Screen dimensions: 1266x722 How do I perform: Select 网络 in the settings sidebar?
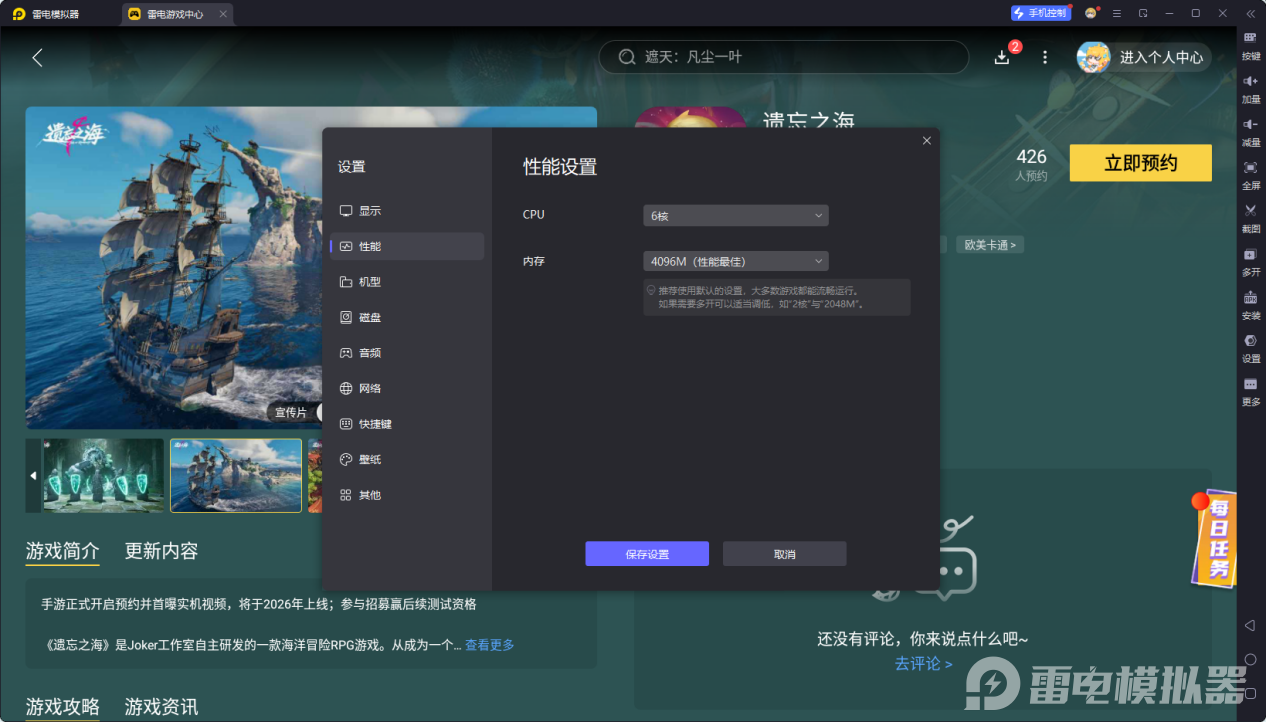pyautogui.click(x=370, y=388)
